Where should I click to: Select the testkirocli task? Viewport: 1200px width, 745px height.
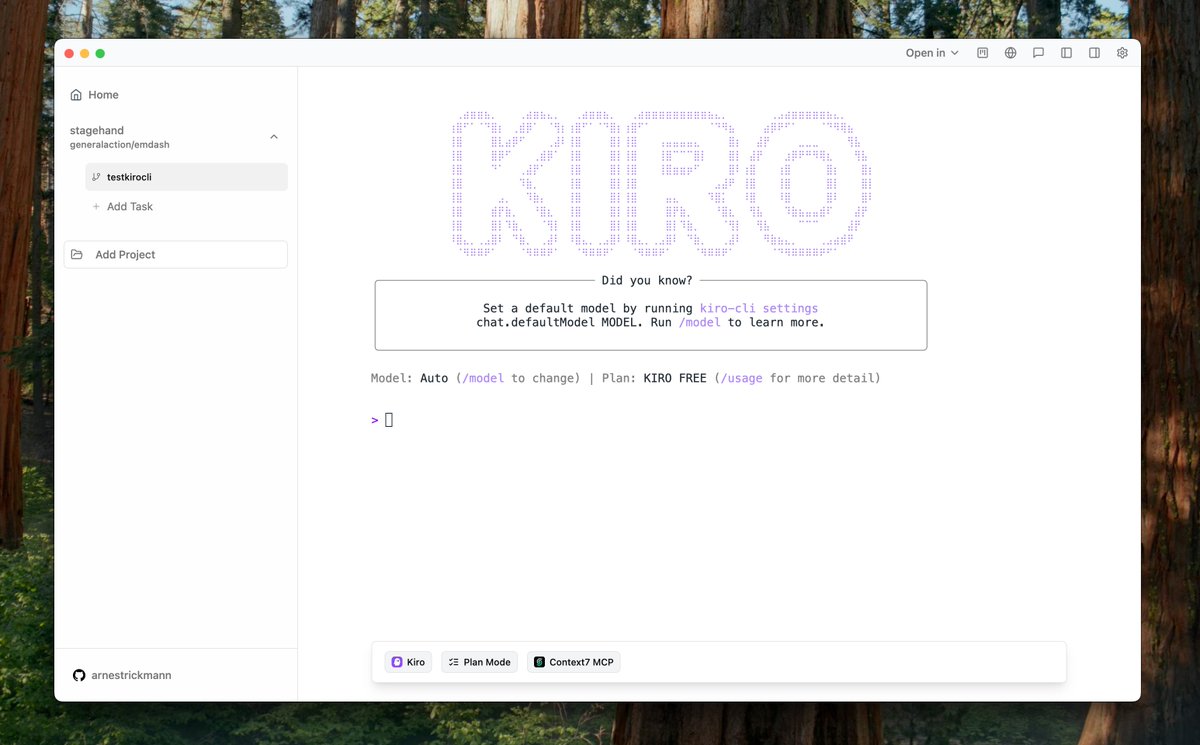pyautogui.click(x=186, y=177)
